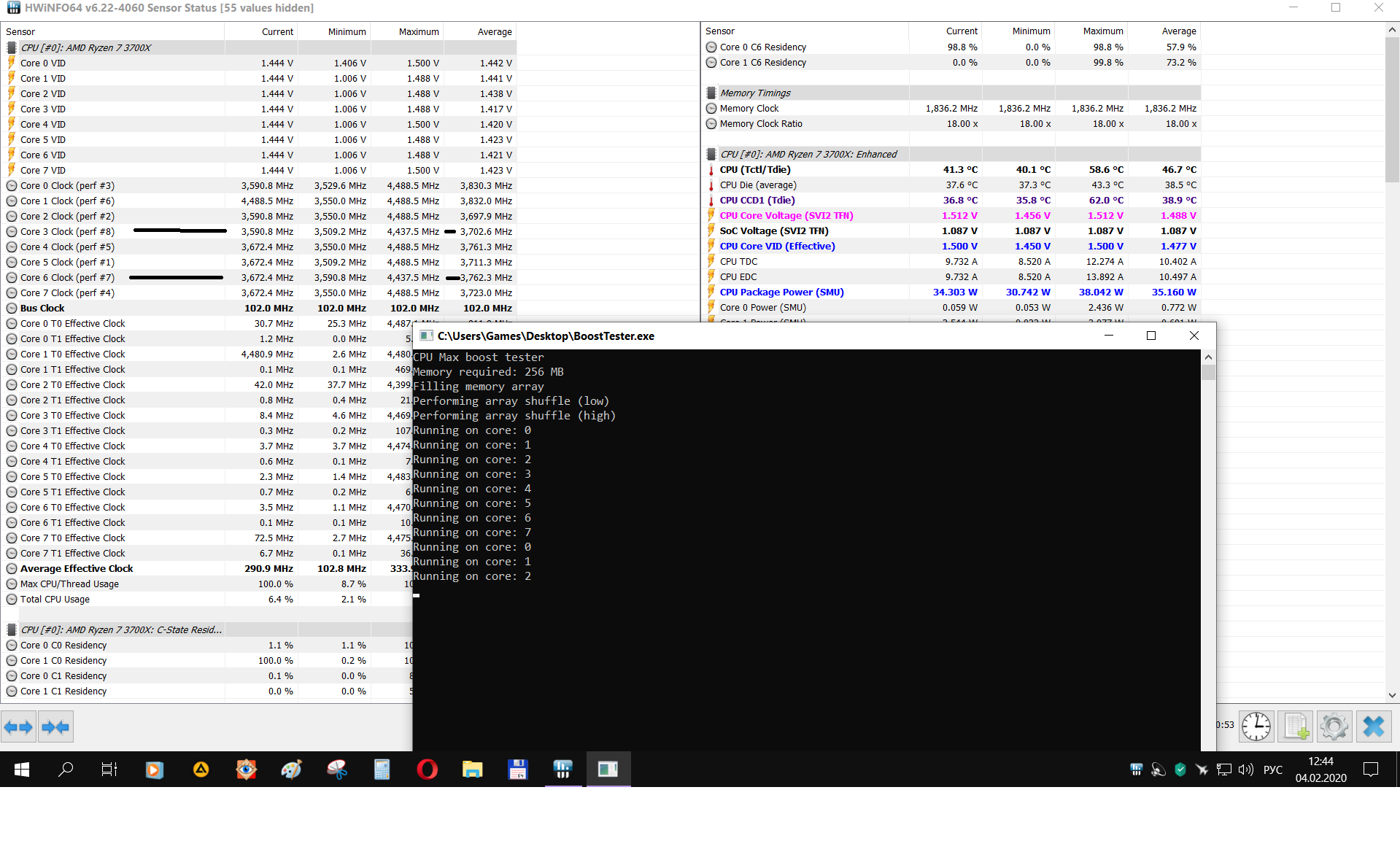Open the paint palette taskbar app
The height and width of the screenshot is (868, 1400).
pyautogui.click(x=291, y=770)
